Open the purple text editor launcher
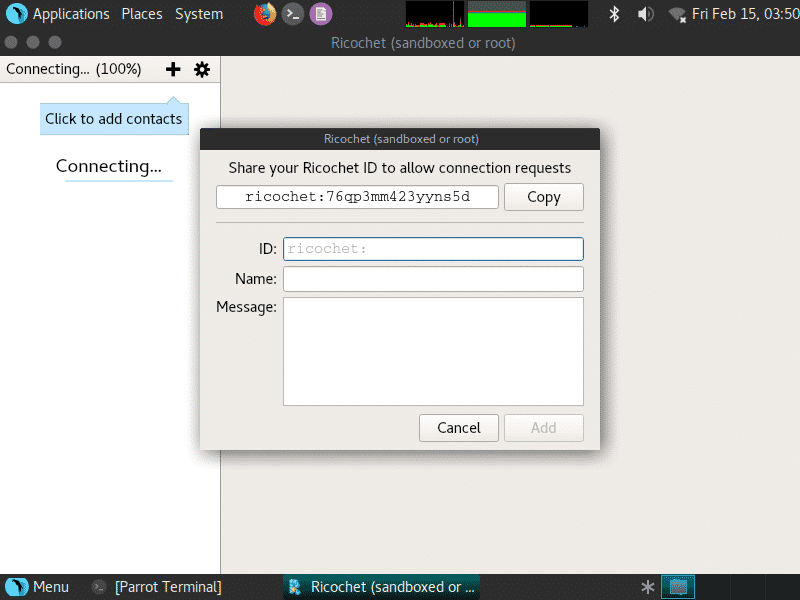The image size is (800, 600). [321, 14]
